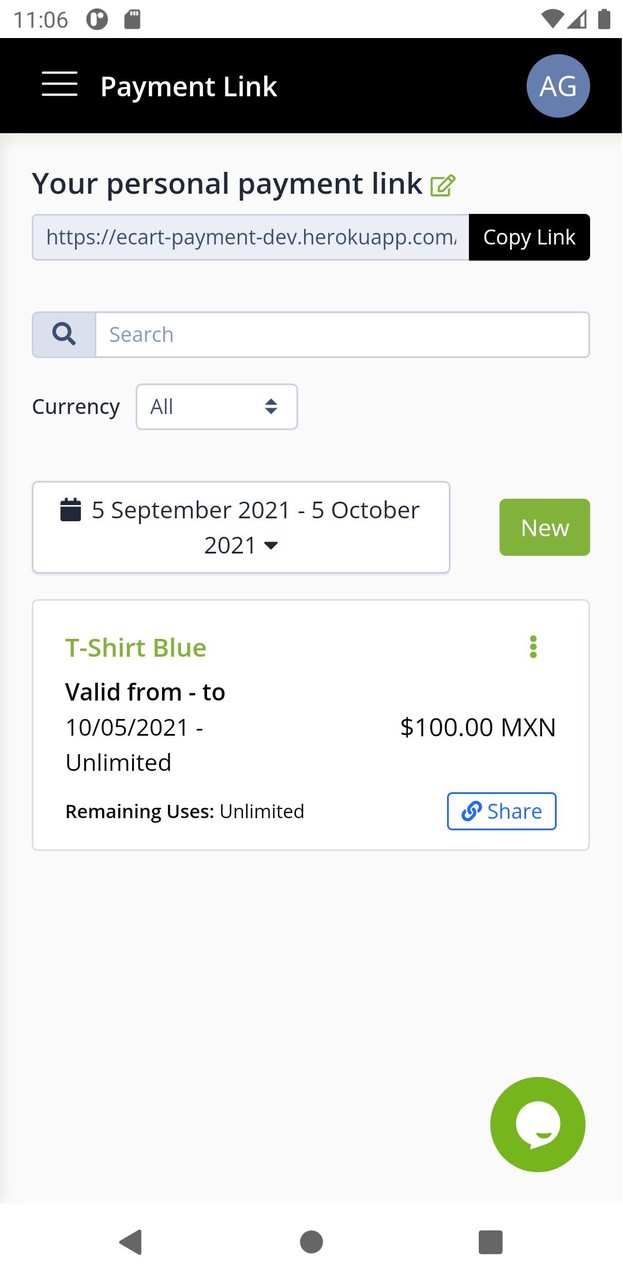623x1280 pixels.
Task: Edit personal payment link pencil icon
Action: click(442, 185)
